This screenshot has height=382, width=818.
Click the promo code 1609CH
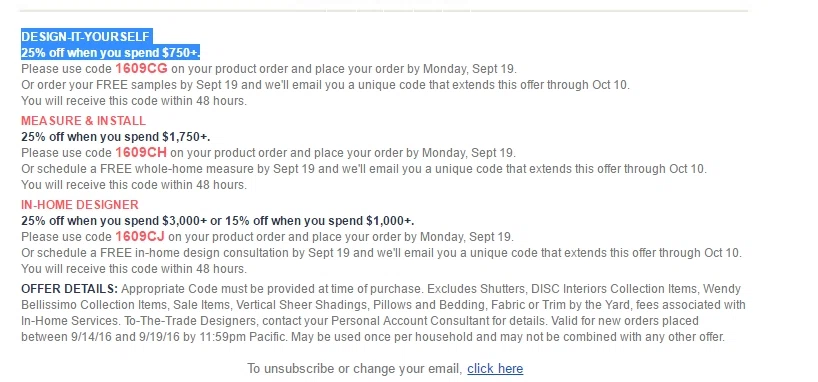[x=141, y=153]
